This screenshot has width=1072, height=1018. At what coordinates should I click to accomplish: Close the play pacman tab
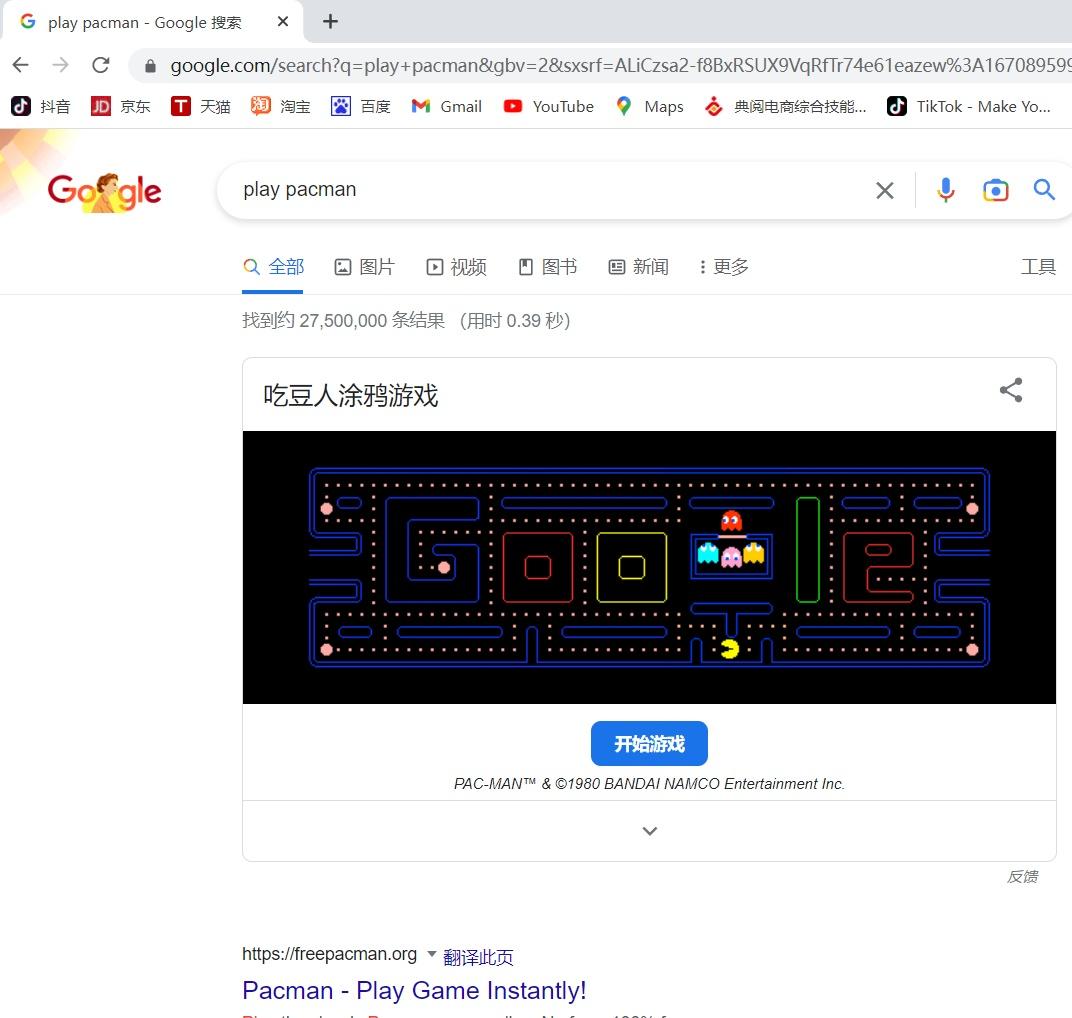tap(282, 22)
